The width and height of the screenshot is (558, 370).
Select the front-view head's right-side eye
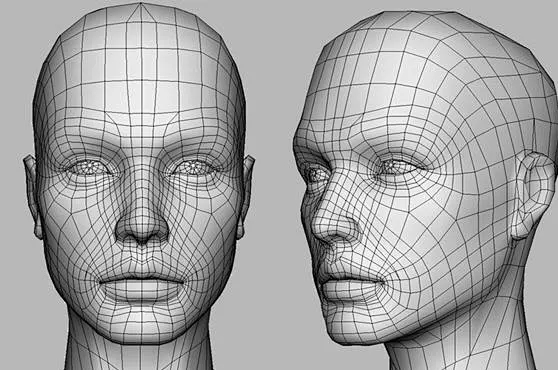194,166
